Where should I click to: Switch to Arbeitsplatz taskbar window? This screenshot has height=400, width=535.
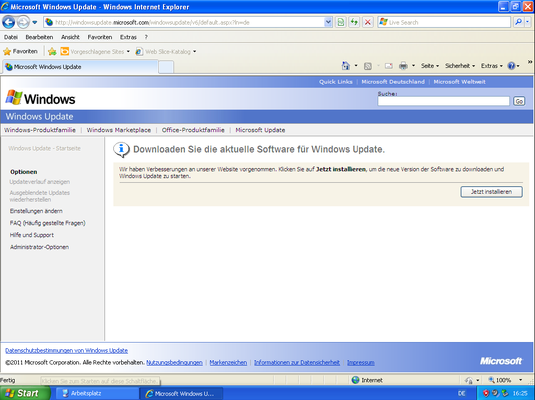point(97,394)
